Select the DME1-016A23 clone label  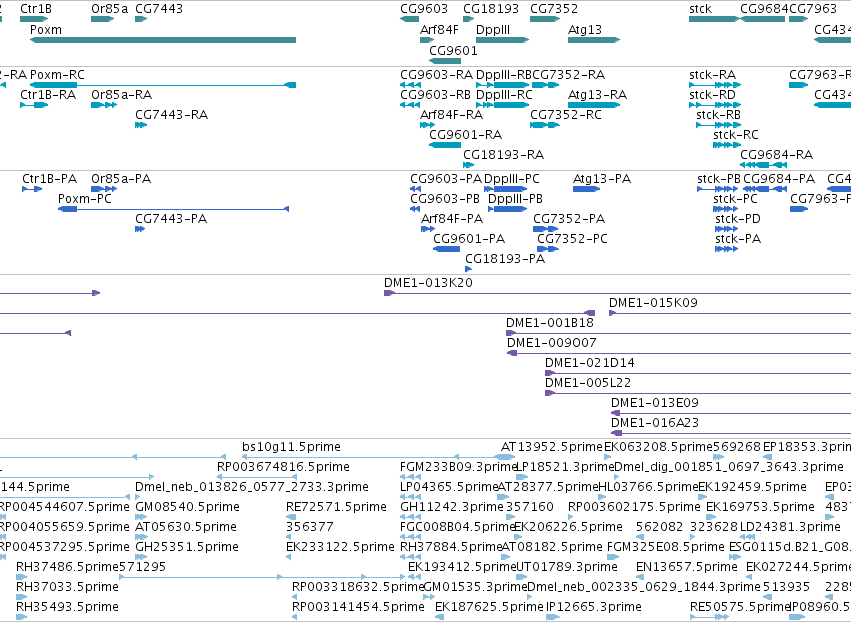(x=655, y=424)
